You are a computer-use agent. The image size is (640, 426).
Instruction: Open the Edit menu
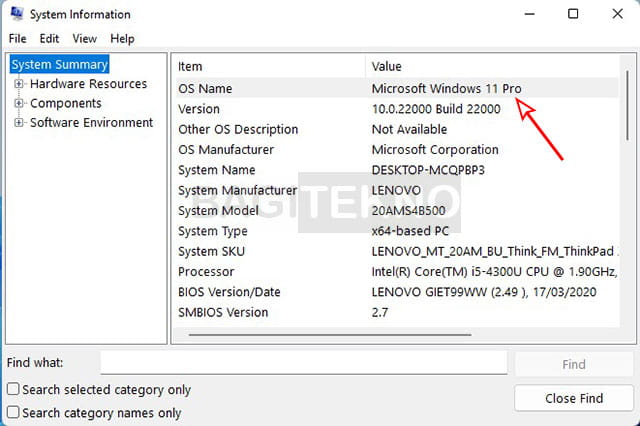click(49, 39)
